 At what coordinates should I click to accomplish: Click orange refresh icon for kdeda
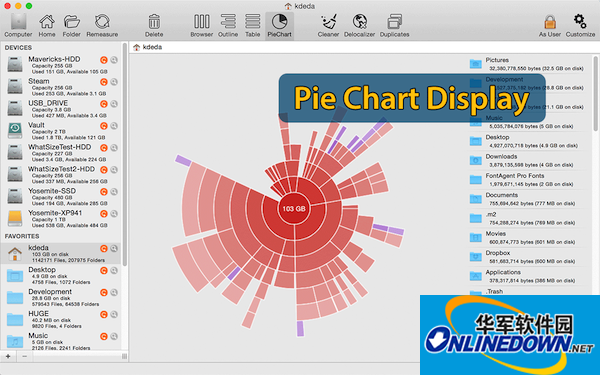[104, 249]
